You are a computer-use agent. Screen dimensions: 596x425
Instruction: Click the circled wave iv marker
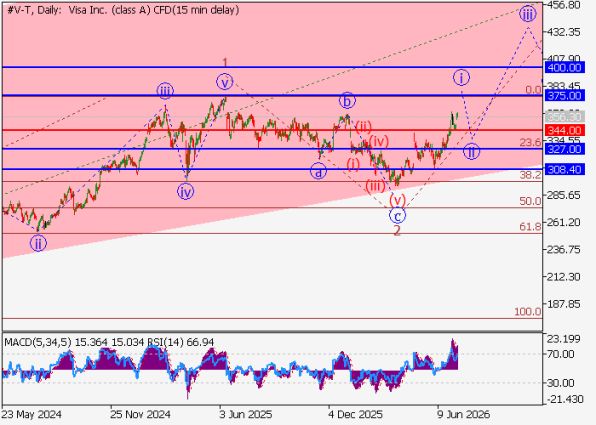(185, 191)
